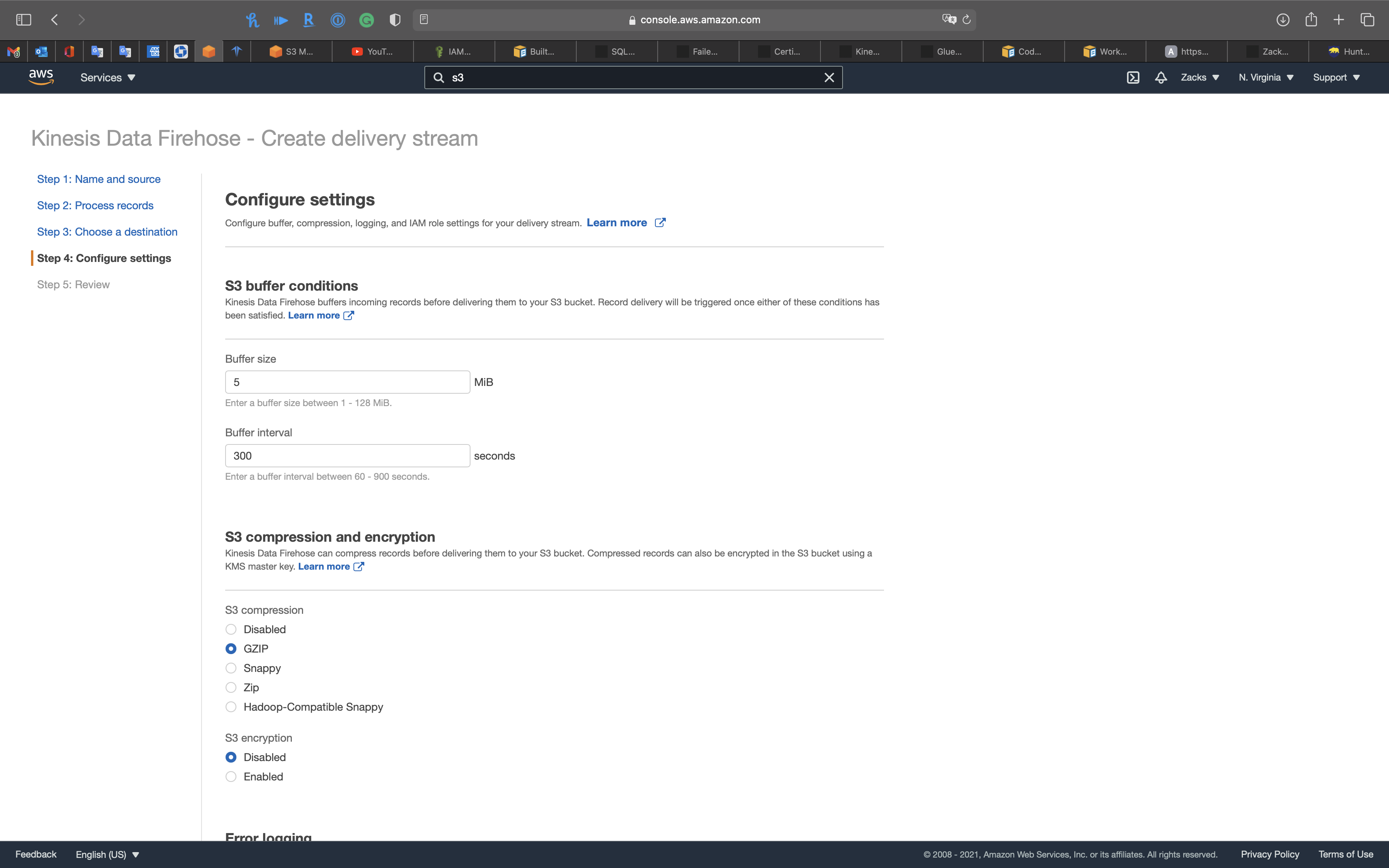Screen dimensions: 1389x868
Task: Open the English (US) language selector
Action: [107, 854]
